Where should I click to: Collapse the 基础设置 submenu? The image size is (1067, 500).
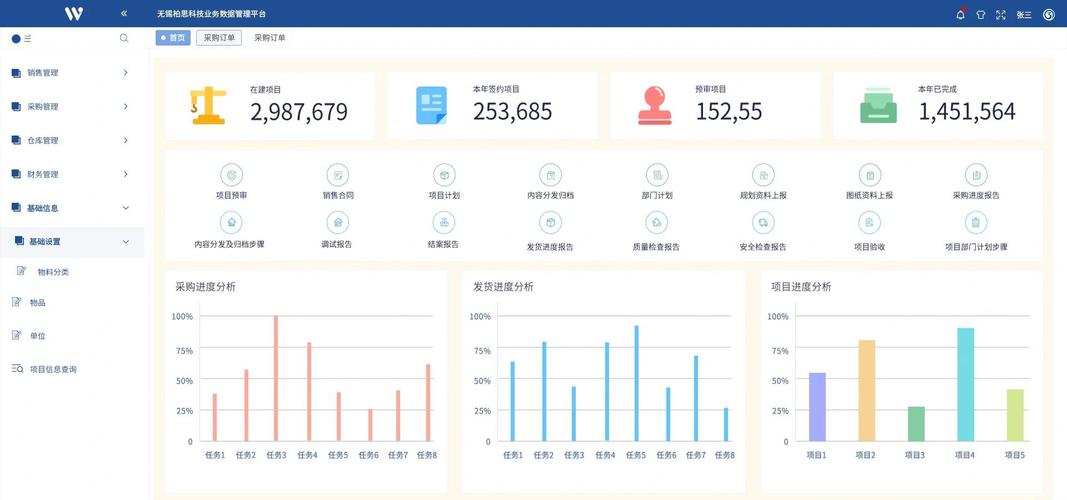click(125, 242)
